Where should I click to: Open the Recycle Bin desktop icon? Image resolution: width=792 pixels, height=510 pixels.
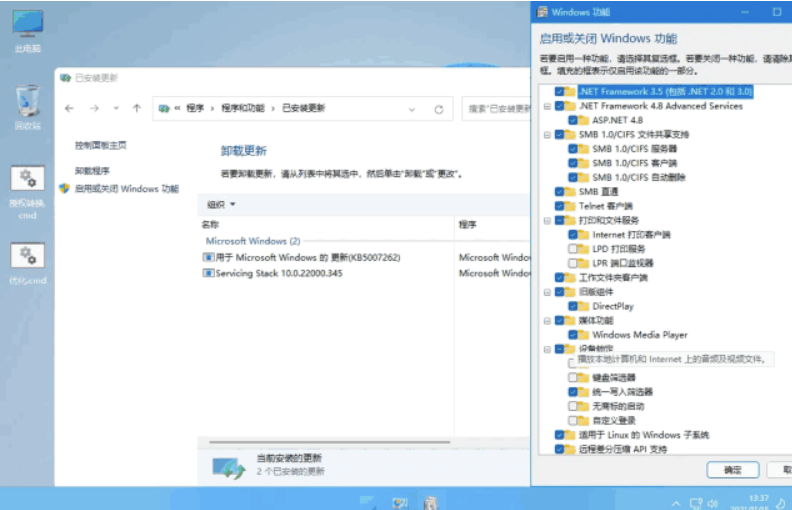click(x=28, y=108)
